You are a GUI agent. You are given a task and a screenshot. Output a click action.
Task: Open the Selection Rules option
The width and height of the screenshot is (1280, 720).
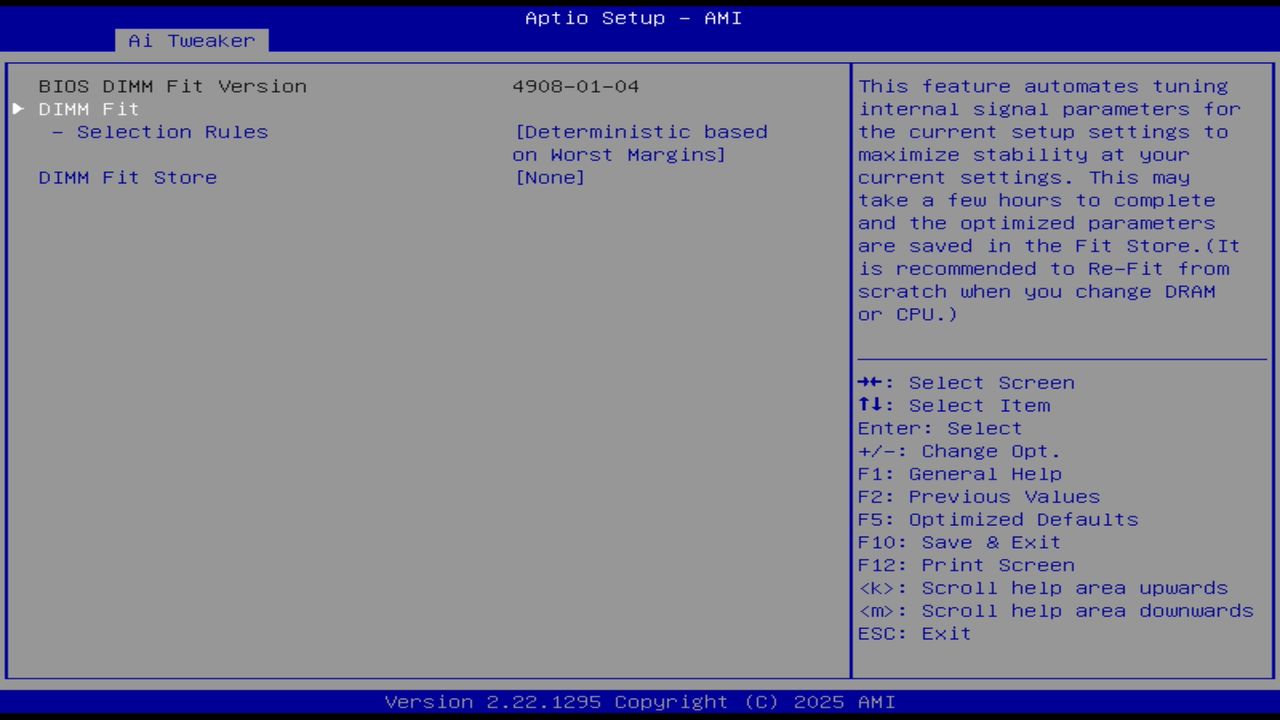pos(172,131)
